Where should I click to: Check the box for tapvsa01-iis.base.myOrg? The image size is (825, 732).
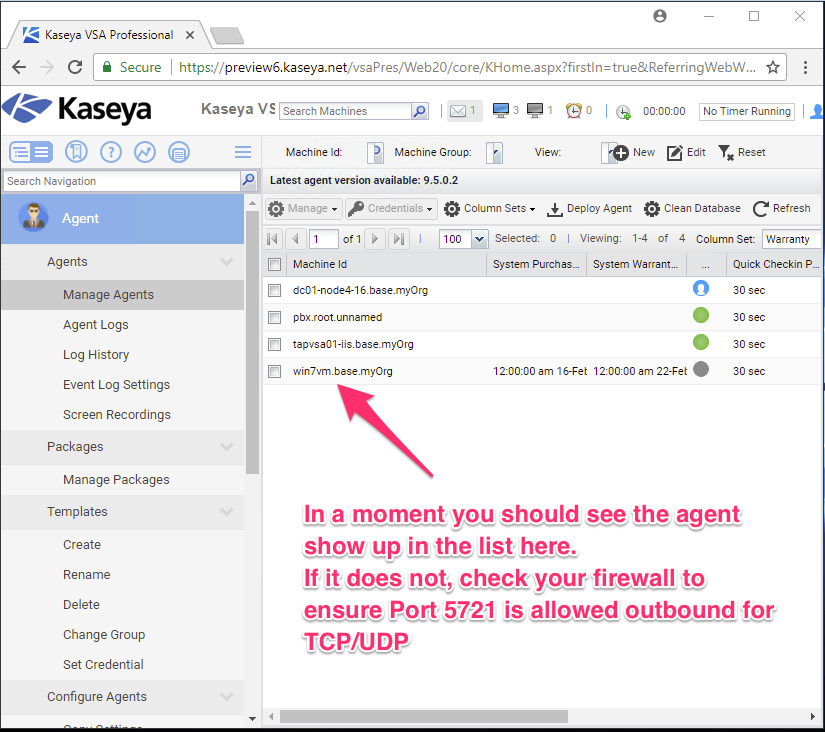click(x=275, y=344)
